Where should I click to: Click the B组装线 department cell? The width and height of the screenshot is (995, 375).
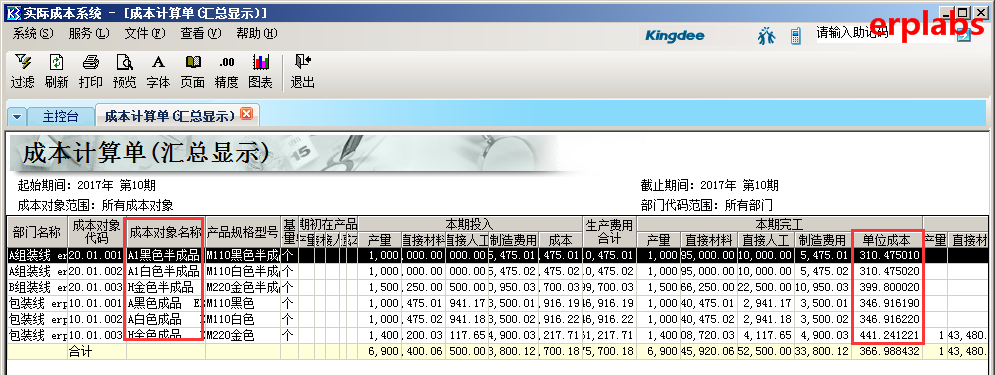(x=36, y=287)
